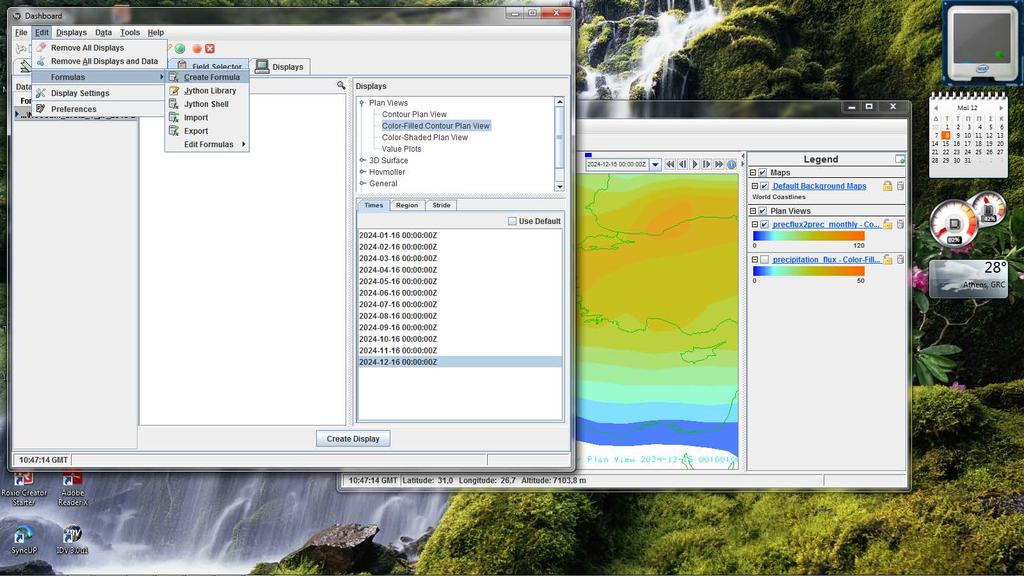This screenshot has width=1024, height=576.
Task: Click the Jython Library menu icon
Action: (174, 91)
